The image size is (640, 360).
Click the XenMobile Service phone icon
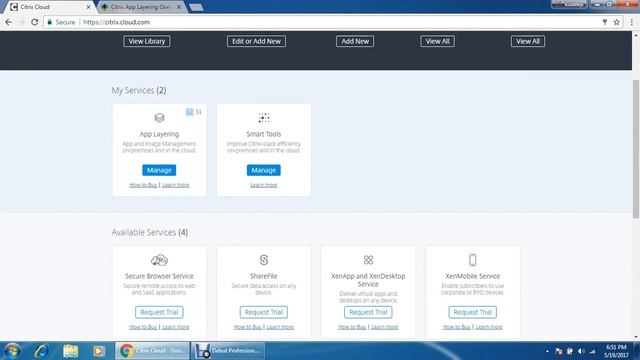point(473,260)
